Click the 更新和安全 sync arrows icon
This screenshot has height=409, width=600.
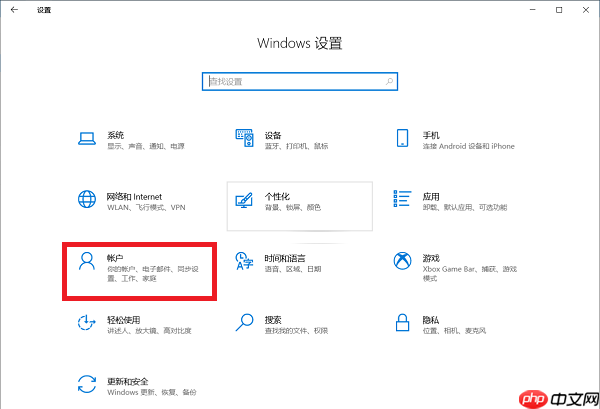(x=87, y=384)
